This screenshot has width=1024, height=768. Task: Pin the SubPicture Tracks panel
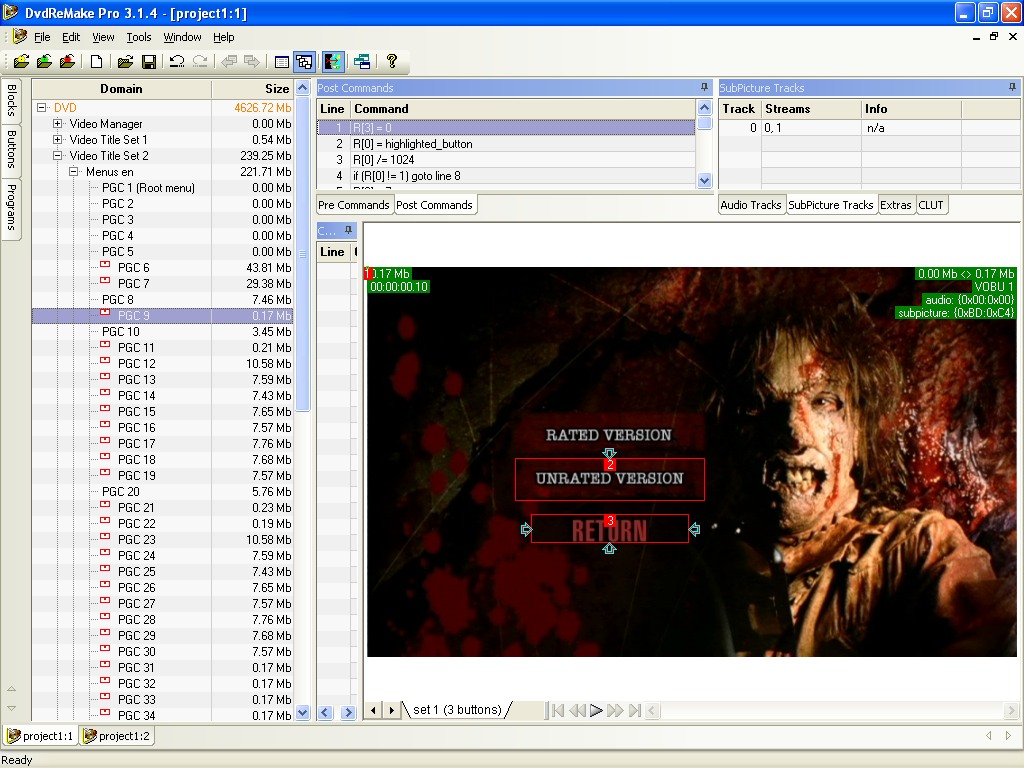1012,87
